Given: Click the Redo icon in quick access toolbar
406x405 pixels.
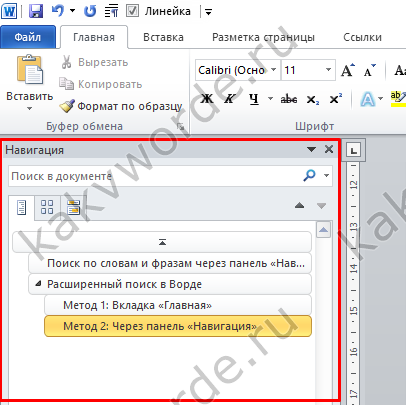Looking at the screenshot, I should pyautogui.click(x=90, y=11).
